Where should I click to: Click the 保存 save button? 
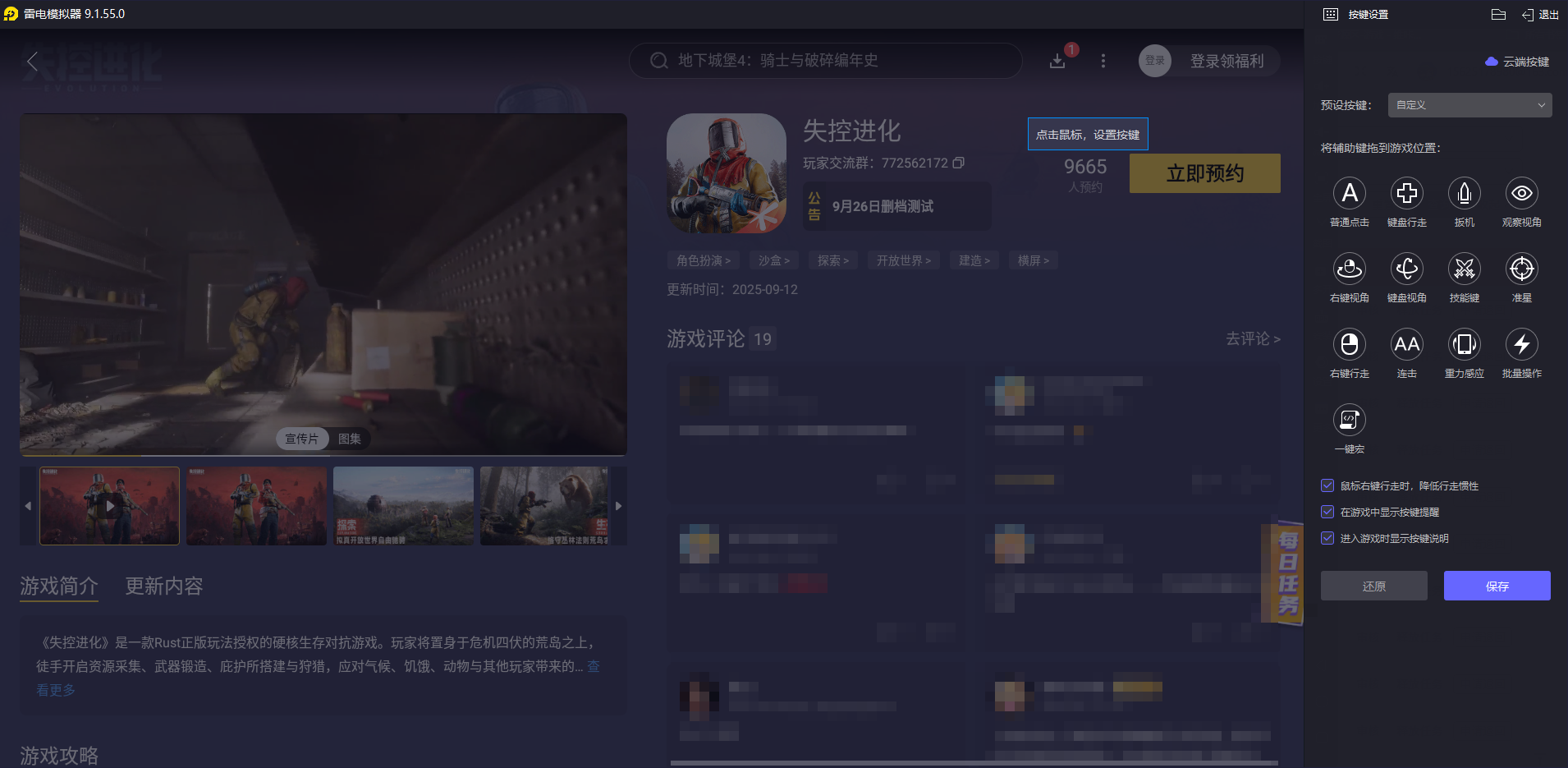1496,586
